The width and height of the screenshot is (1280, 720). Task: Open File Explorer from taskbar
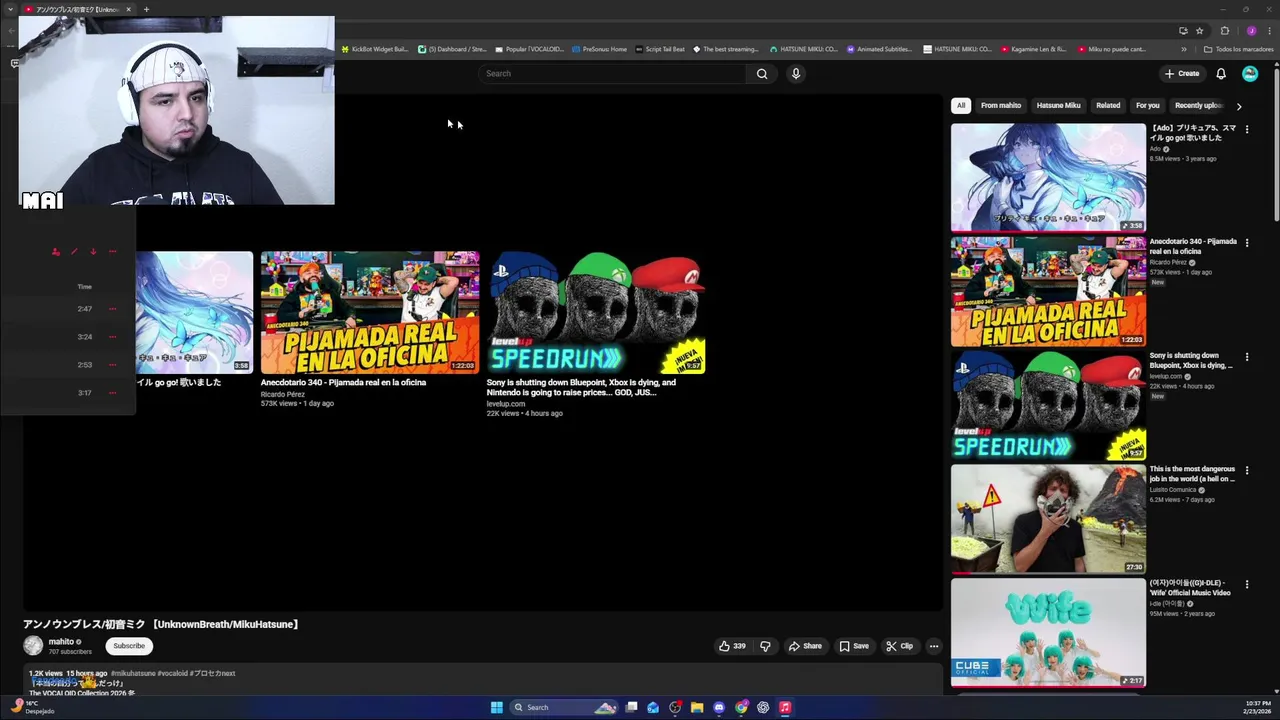(x=697, y=707)
